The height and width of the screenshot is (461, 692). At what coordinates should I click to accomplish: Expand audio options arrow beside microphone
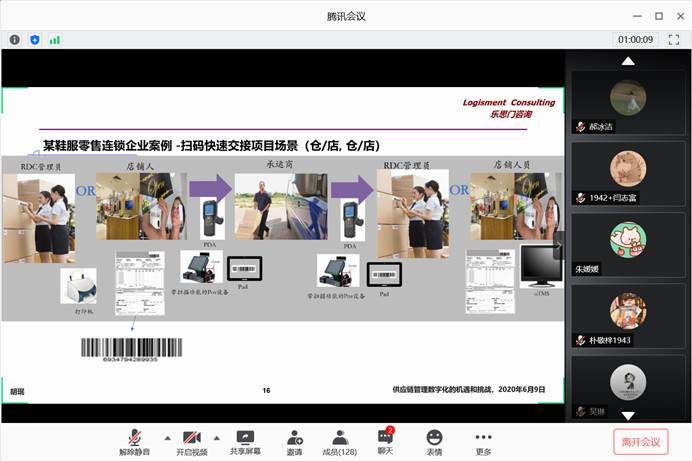pos(164,437)
